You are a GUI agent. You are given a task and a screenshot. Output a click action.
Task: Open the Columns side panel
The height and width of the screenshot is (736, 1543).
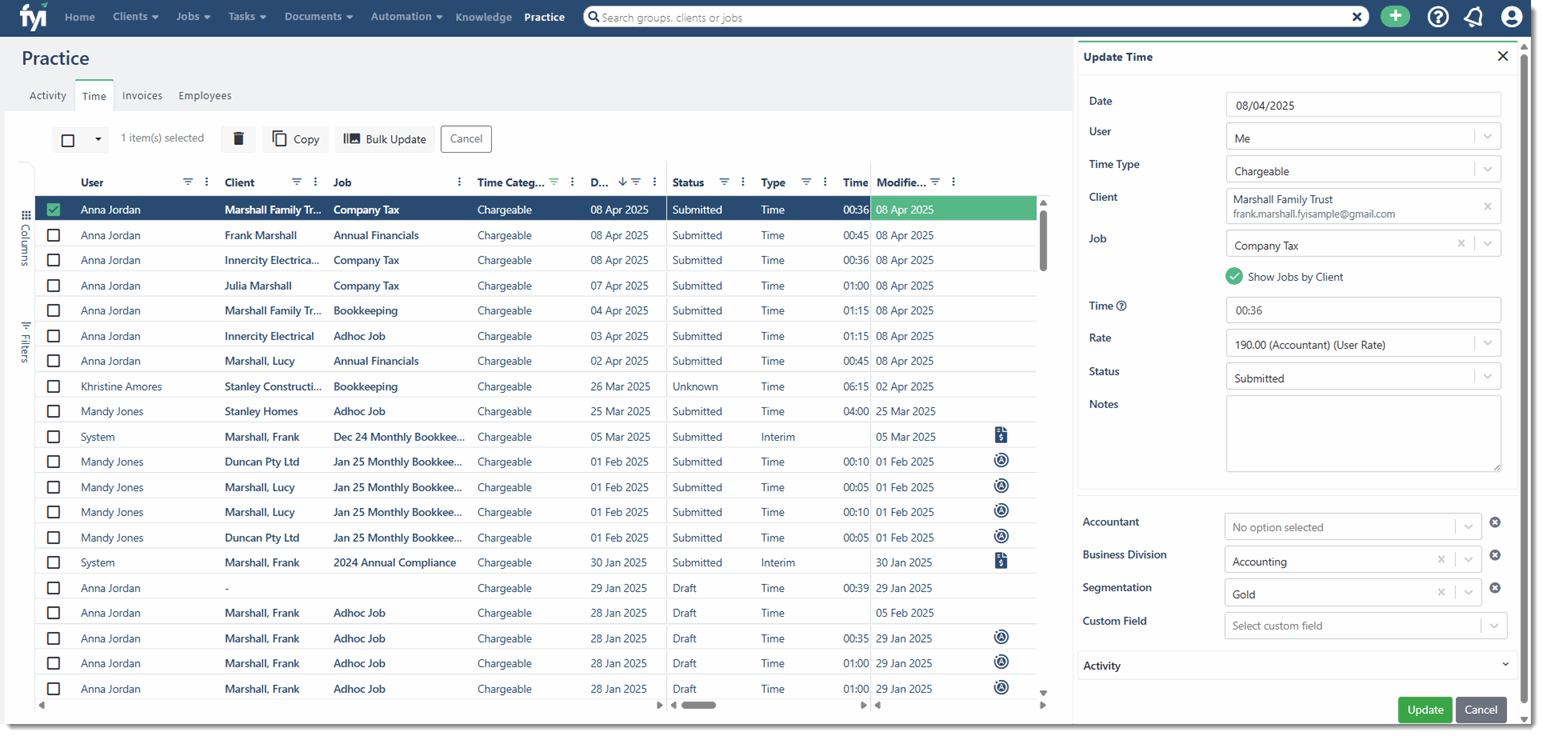point(26,237)
